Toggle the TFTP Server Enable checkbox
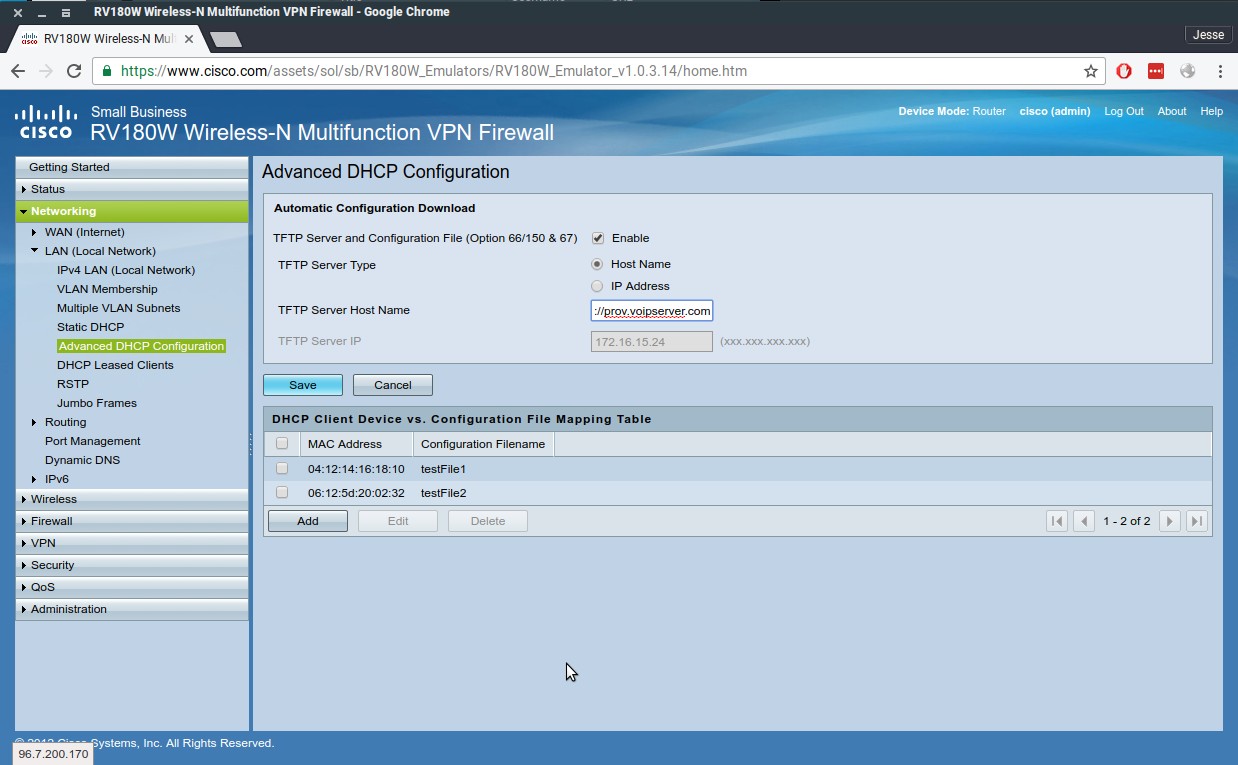 (598, 238)
